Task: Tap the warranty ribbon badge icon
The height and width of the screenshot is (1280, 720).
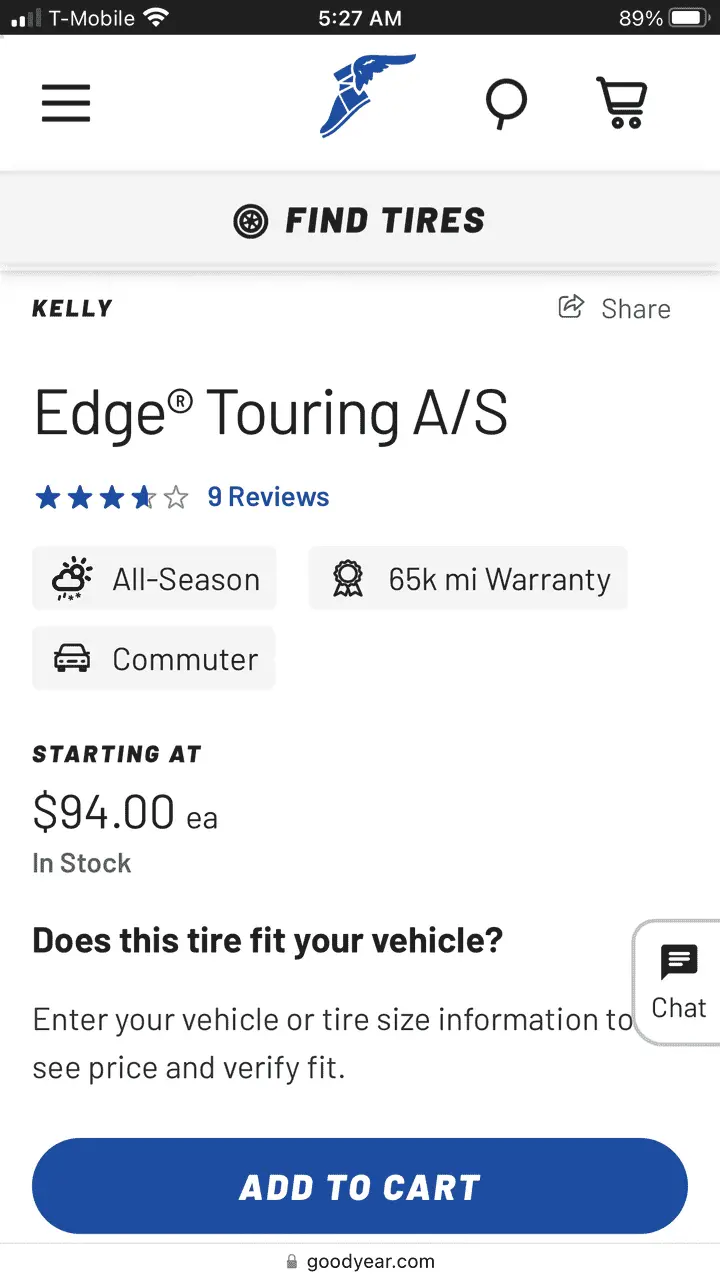Action: [348, 579]
